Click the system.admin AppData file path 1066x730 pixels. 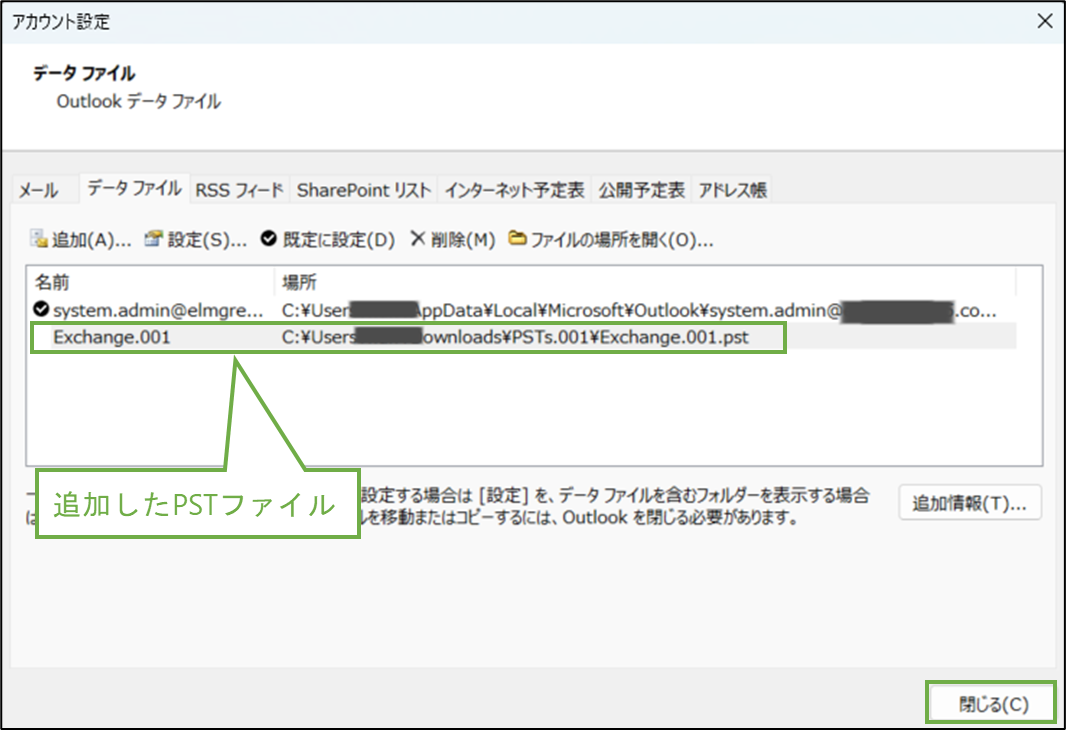639,311
